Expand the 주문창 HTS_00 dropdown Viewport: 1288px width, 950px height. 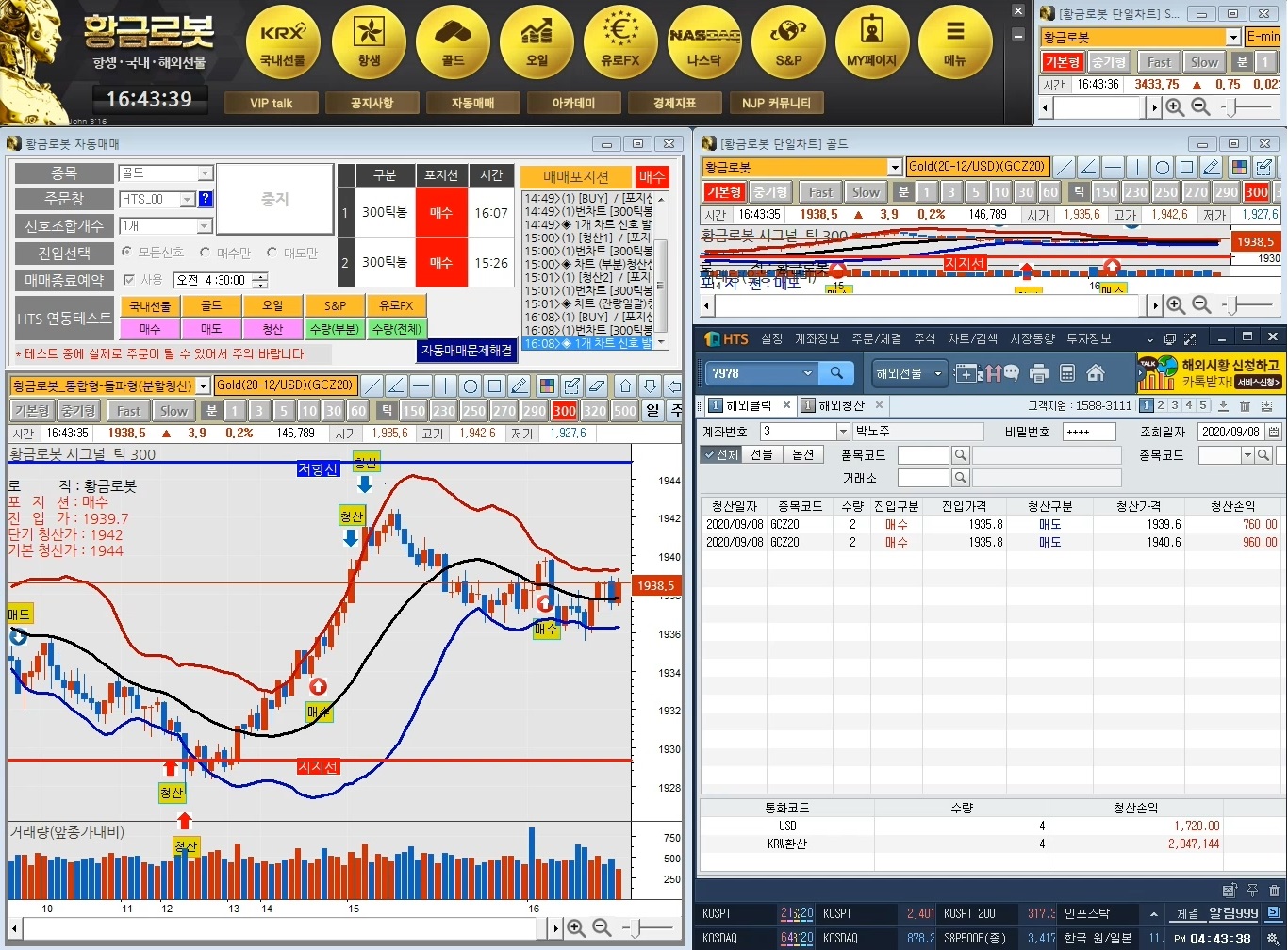click(x=187, y=199)
